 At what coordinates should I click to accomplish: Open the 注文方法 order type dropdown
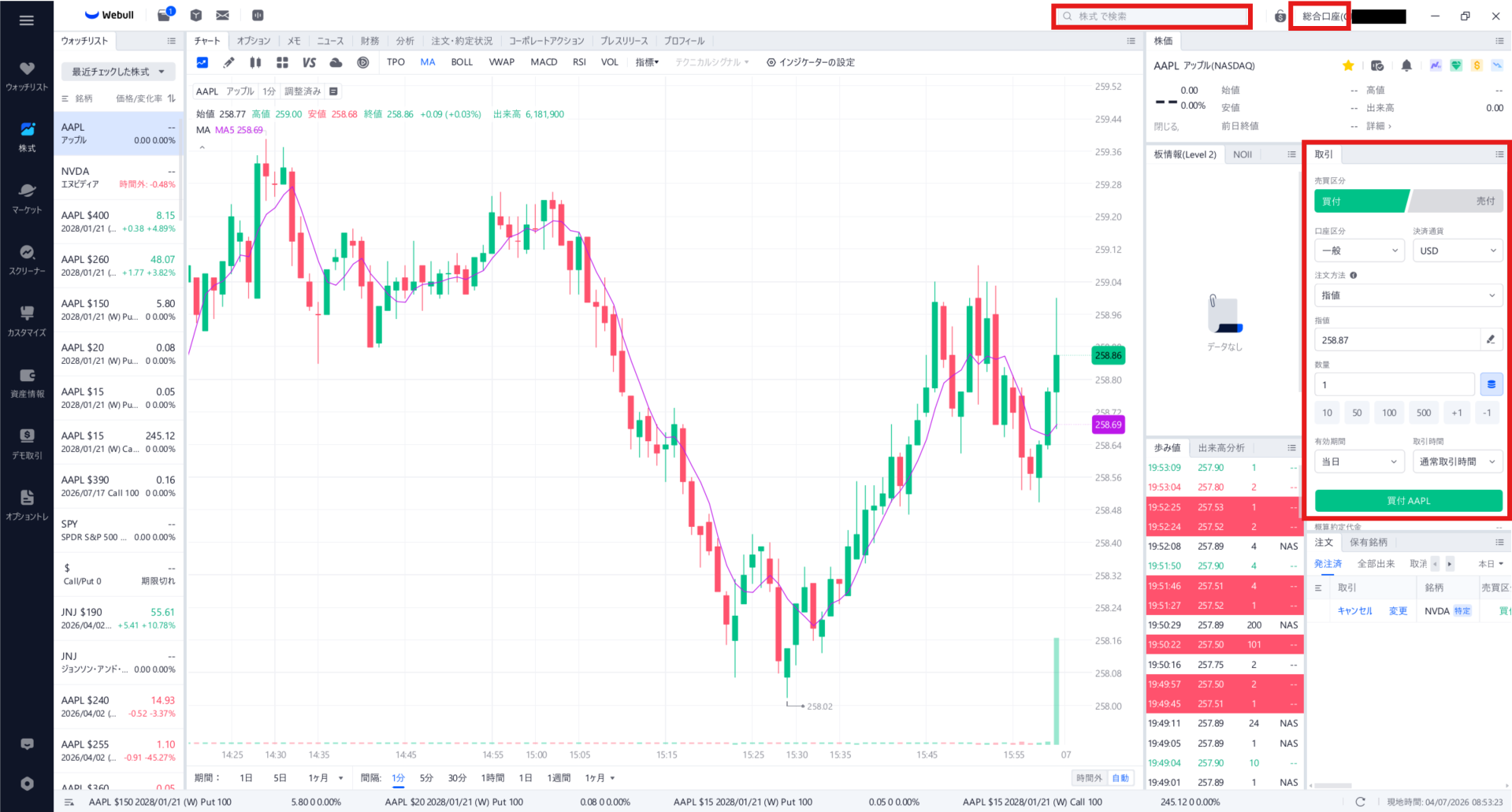(x=1407, y=295)
